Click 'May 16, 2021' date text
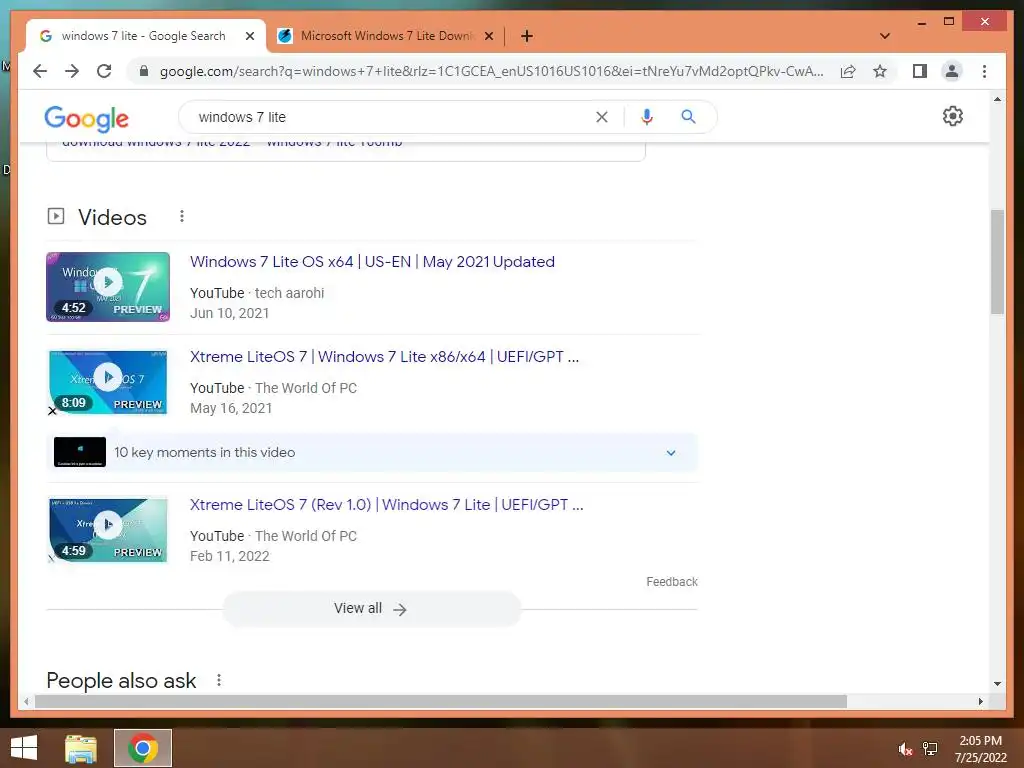This screenshot has height=768, width=1024. tap(231, 409)
